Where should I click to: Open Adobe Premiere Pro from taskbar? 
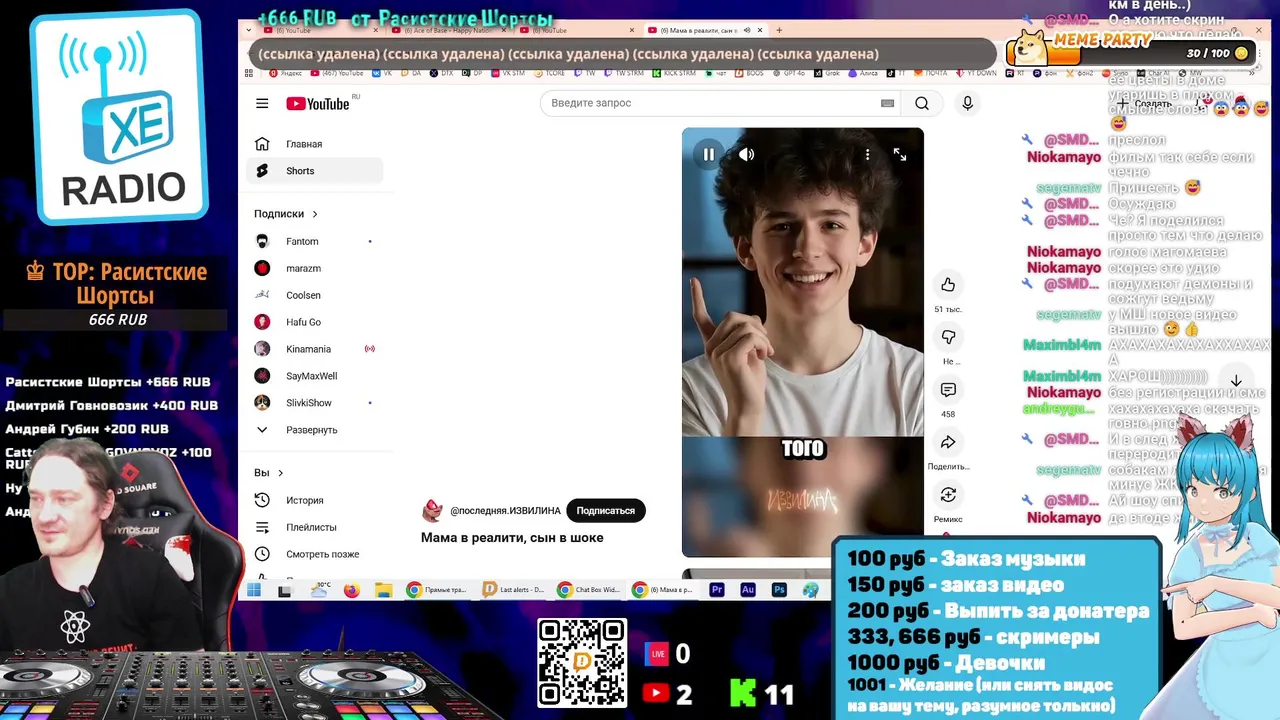pos(716,590)
